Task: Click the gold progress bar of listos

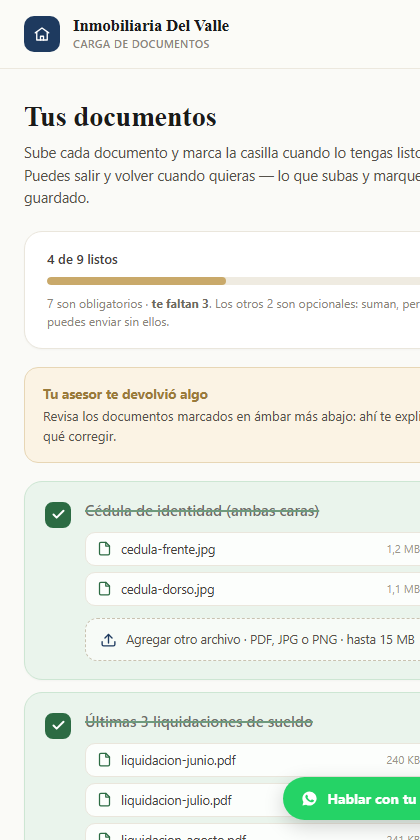Action: coord(136,281)
